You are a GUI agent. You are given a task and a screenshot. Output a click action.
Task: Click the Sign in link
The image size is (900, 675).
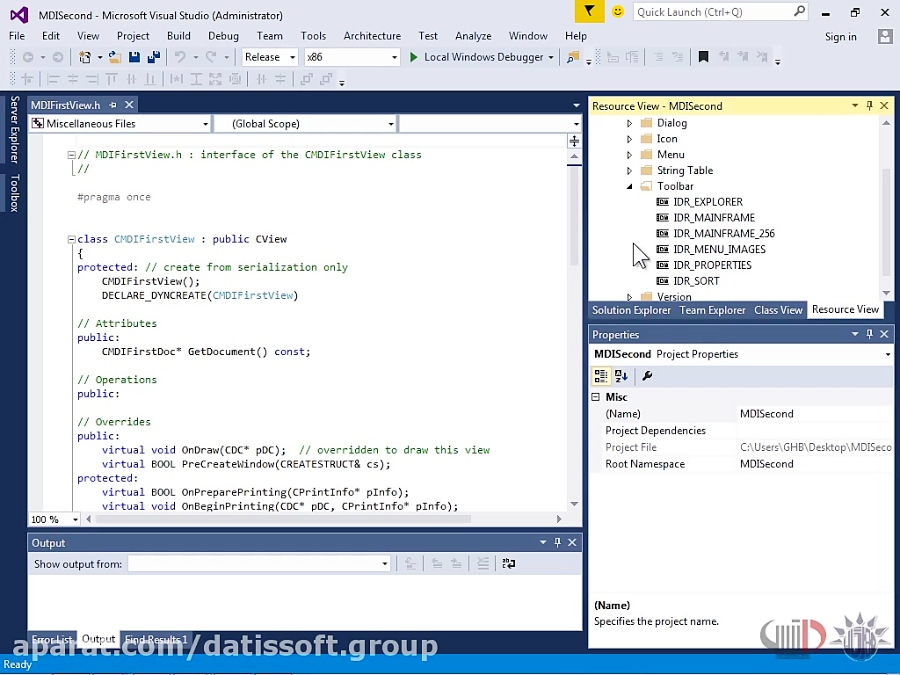[840, 37]
